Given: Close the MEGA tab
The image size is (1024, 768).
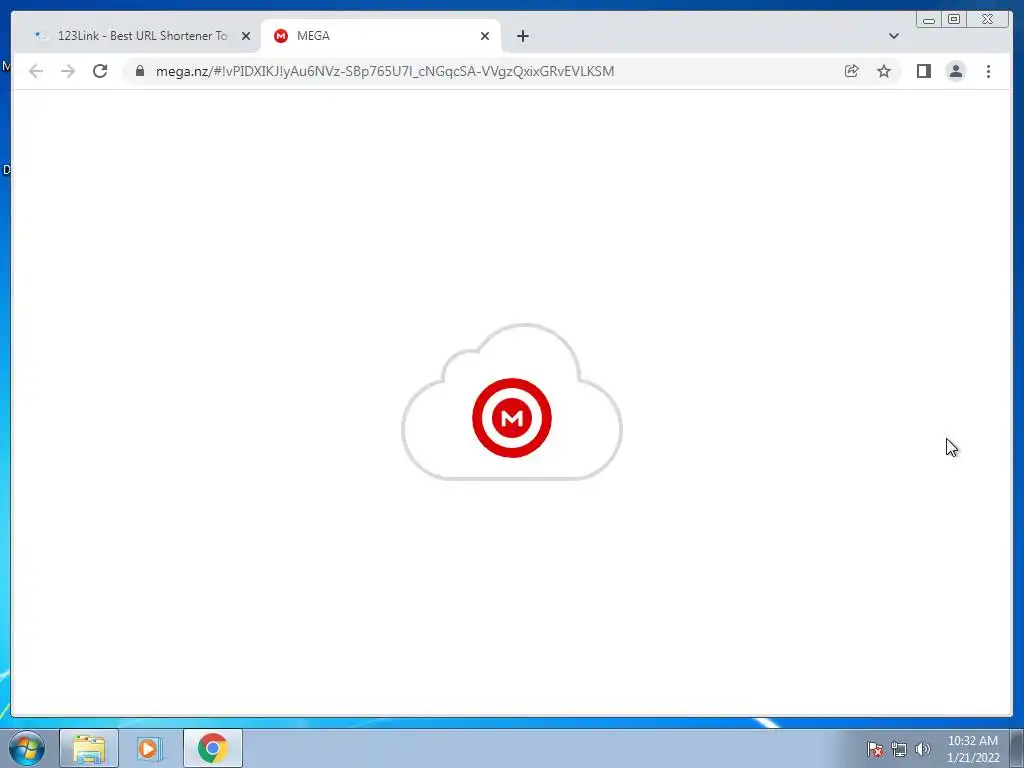Looking at the screenshot, I should (x=485, y=36).
